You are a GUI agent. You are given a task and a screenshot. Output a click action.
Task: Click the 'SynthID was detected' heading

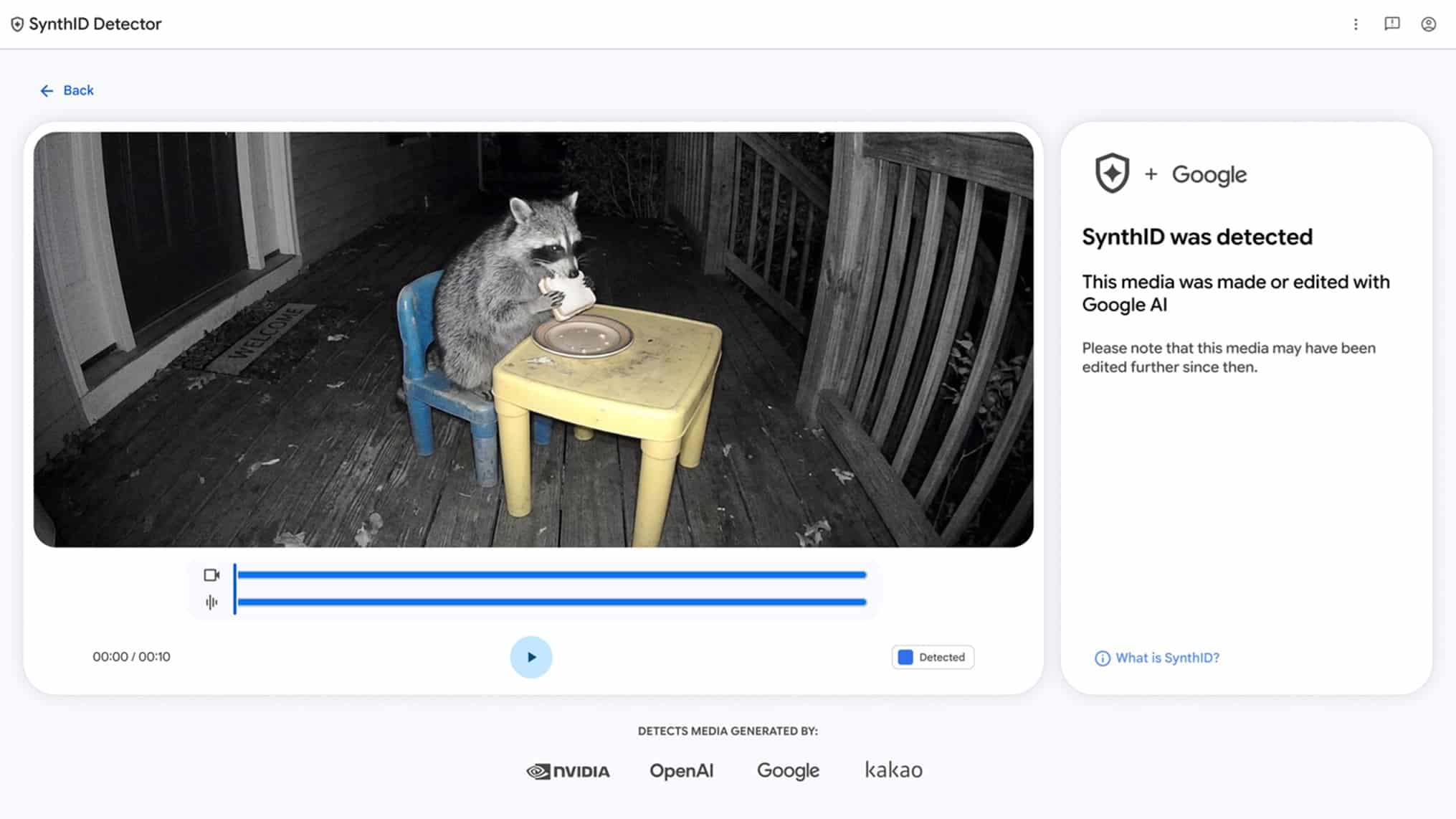[1197, 237]
